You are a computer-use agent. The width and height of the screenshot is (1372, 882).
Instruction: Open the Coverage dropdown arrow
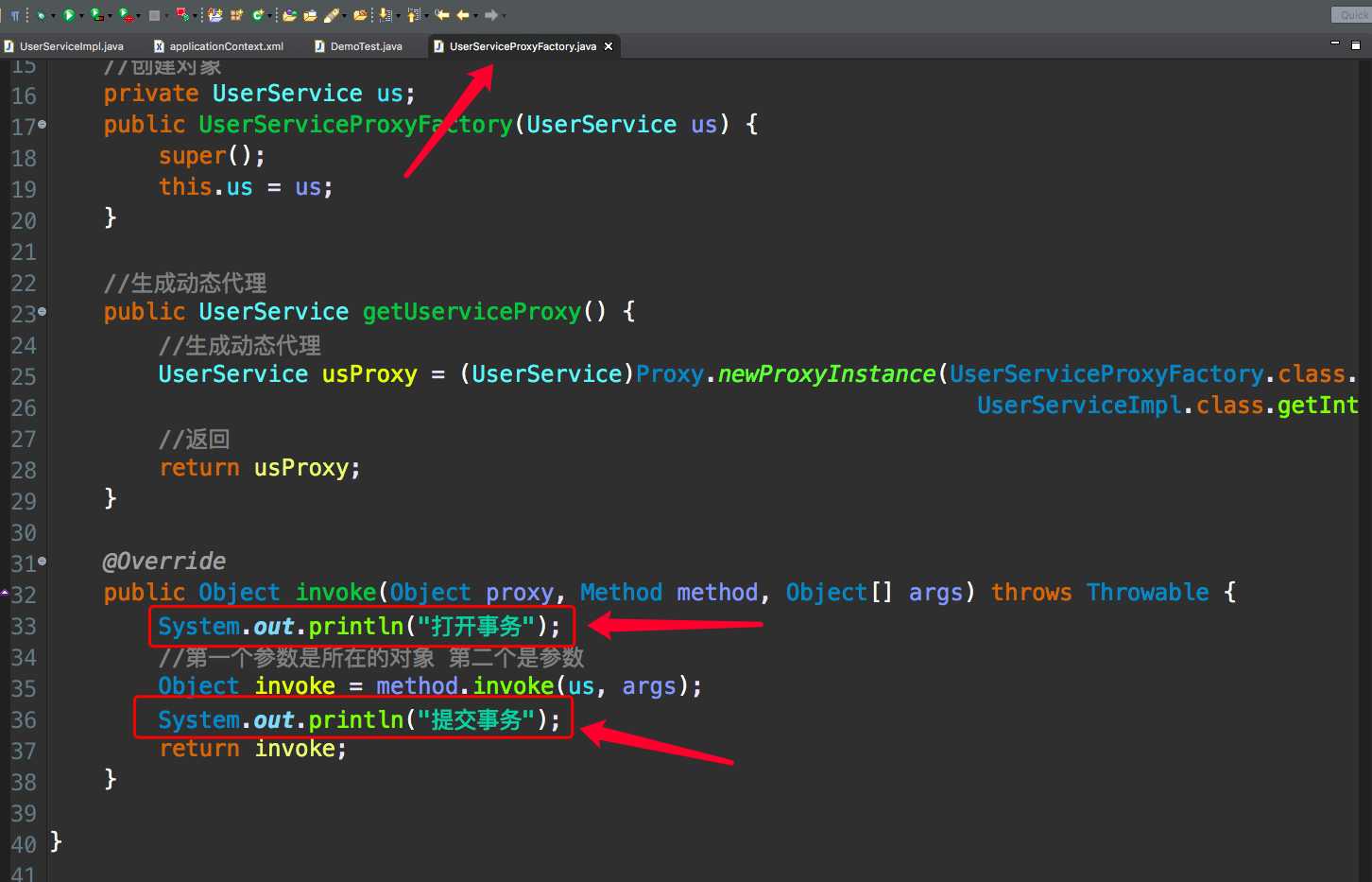110,16
